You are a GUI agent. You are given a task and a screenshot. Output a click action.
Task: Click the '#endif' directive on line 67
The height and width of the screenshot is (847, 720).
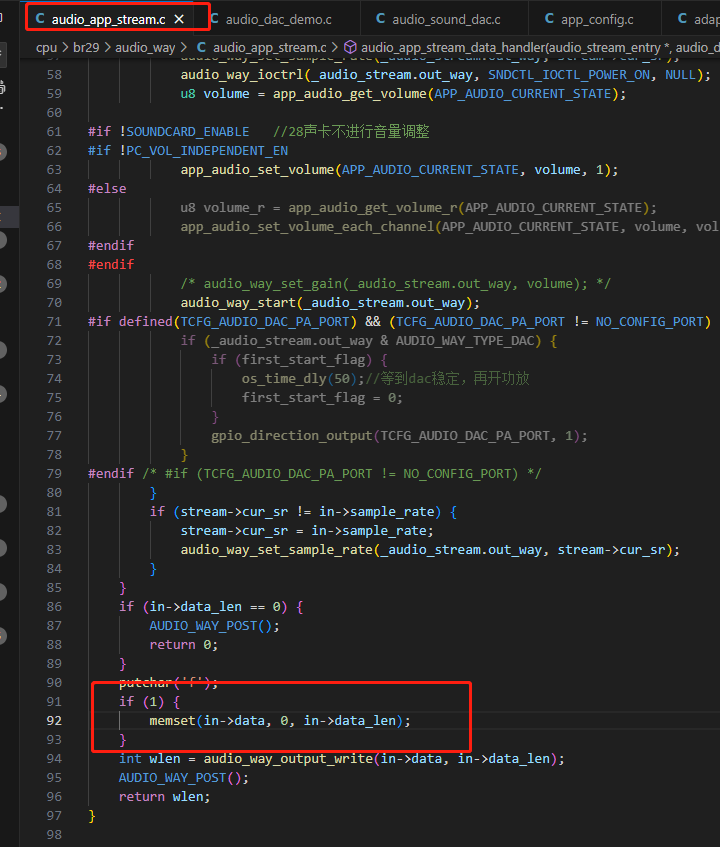coord(111,246)
